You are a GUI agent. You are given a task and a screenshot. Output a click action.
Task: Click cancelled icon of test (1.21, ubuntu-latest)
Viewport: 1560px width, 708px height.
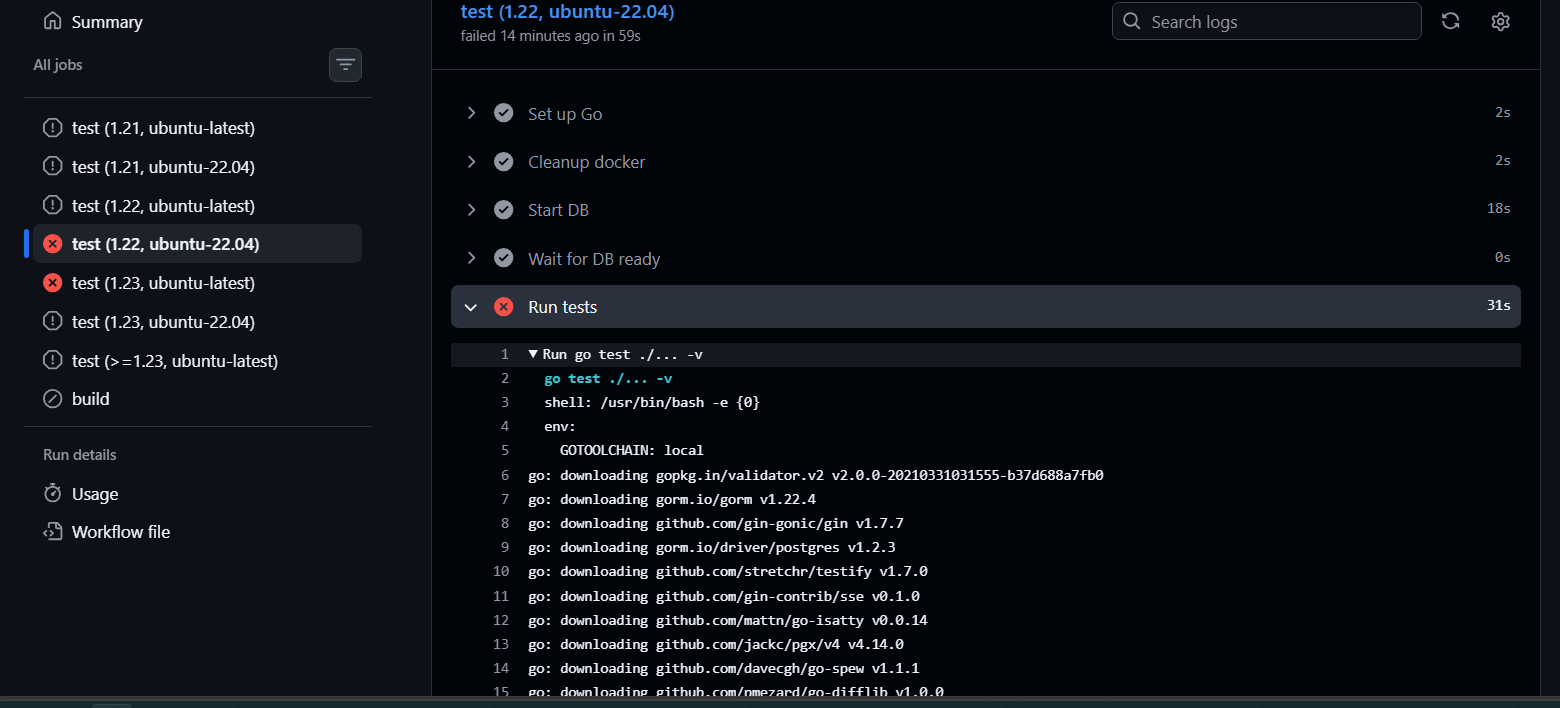tap(53, 128)
